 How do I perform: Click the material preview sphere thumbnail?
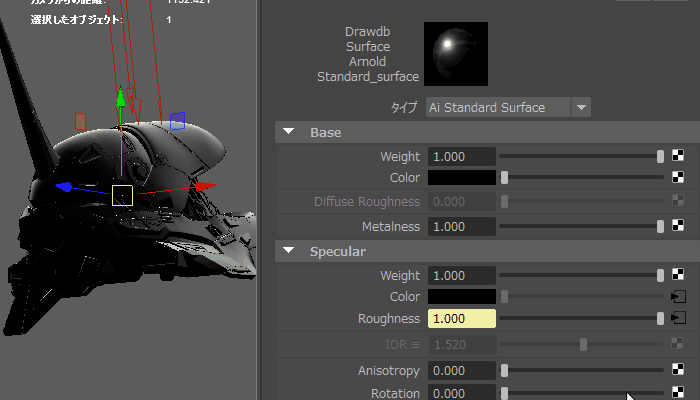[x=456, y=54]
